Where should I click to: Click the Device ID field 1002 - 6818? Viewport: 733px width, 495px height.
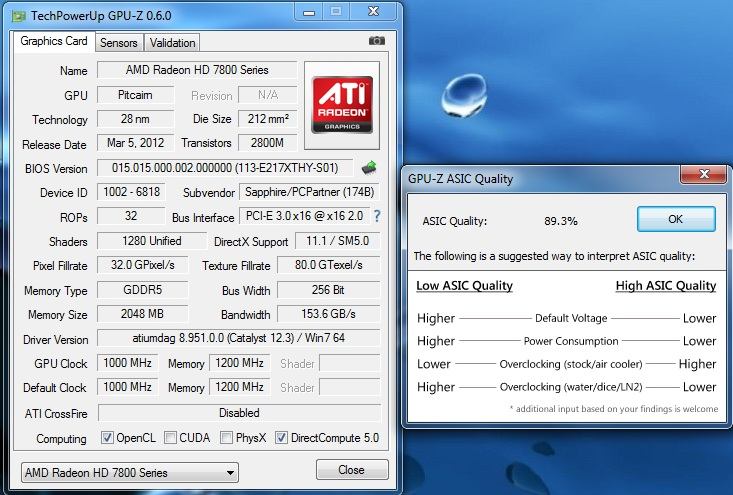131,192
